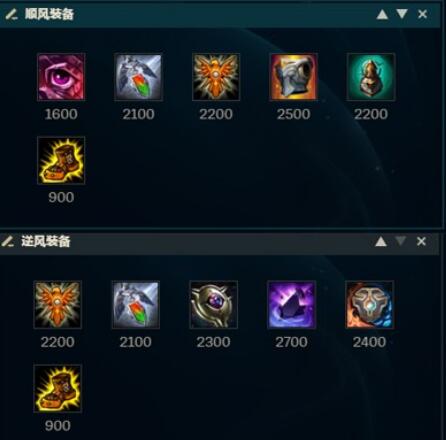Move 逆风装备 block up with arrow
The width and height of the screenshot is (446, 440).
(x=381, y=241)
